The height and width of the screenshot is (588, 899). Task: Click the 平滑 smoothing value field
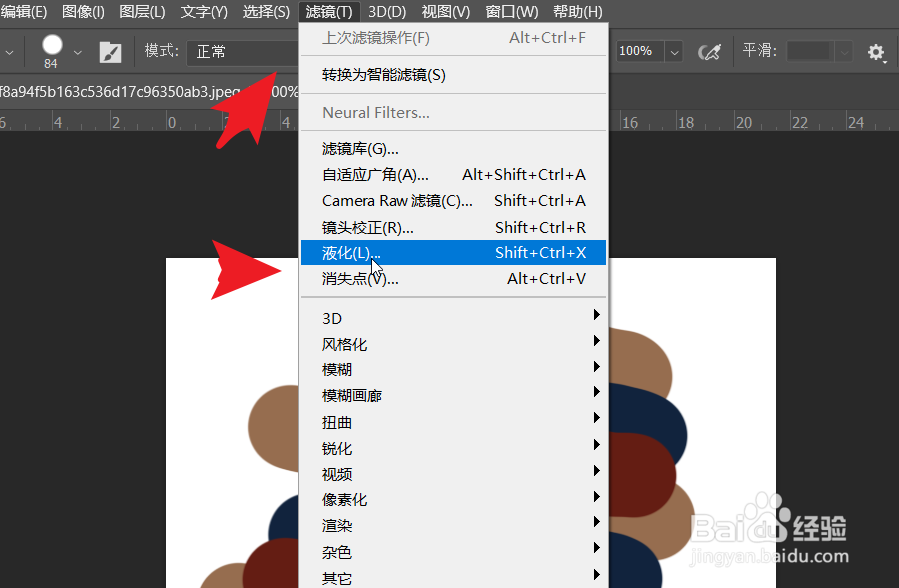(x=810, y=52)
